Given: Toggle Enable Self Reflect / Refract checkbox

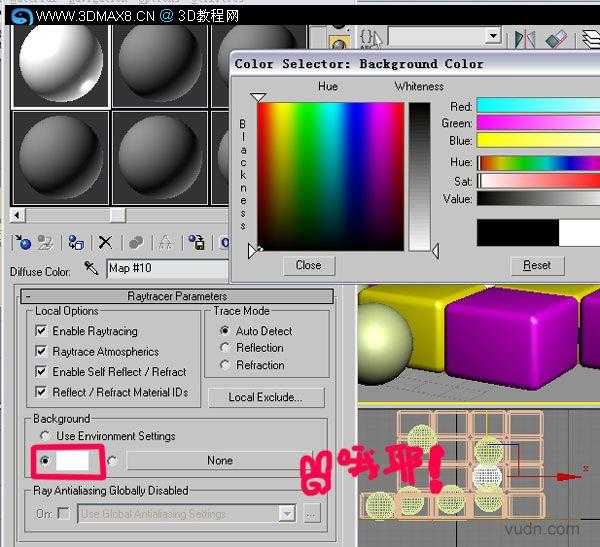Looking at the screenshot, I should [x=41, y=371].
